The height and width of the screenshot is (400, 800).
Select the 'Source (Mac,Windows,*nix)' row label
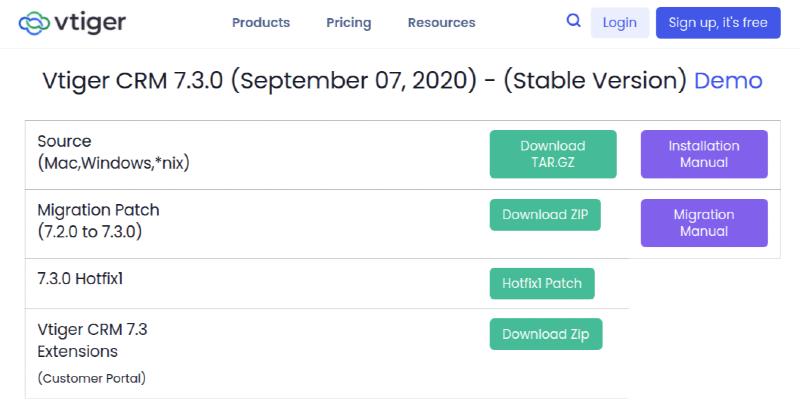[x=113, y=152]
